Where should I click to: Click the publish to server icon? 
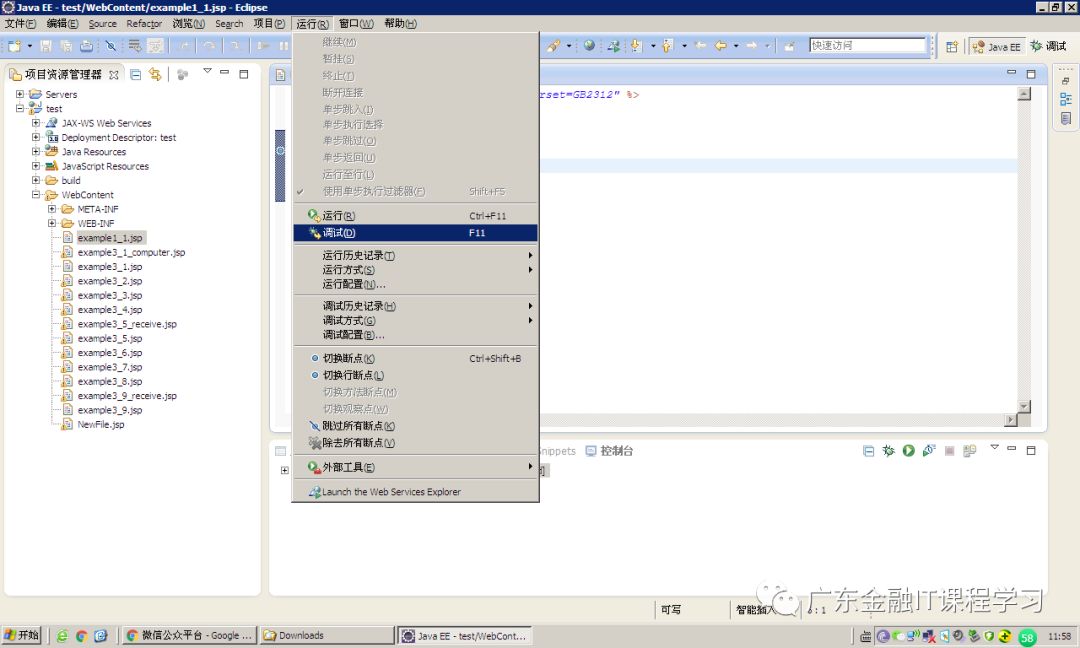point(970,451)
